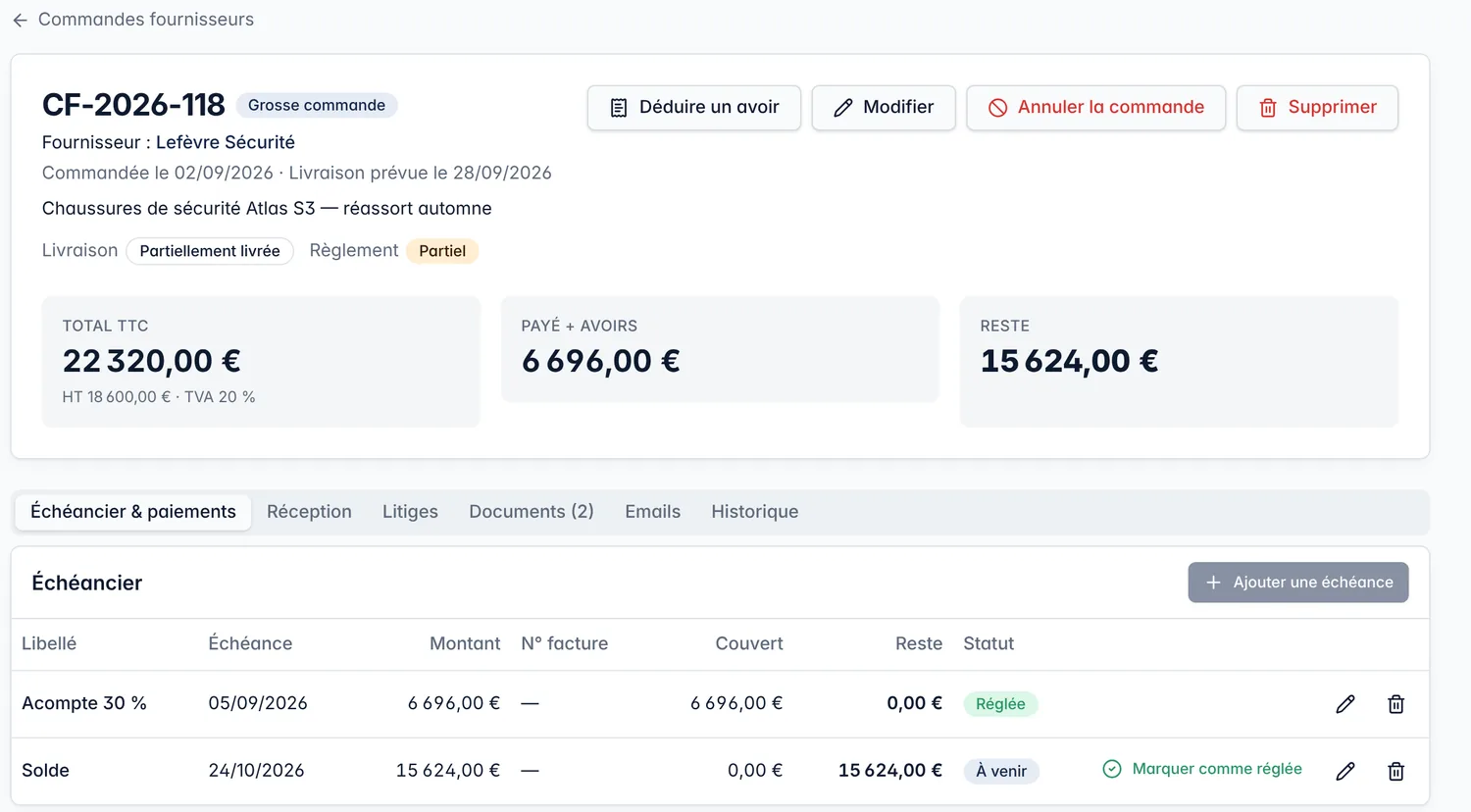Viewport: 1471px width, 812px height.
Task: Click the Statut column header
Action: pyautogui.click(x=989, y=643)
